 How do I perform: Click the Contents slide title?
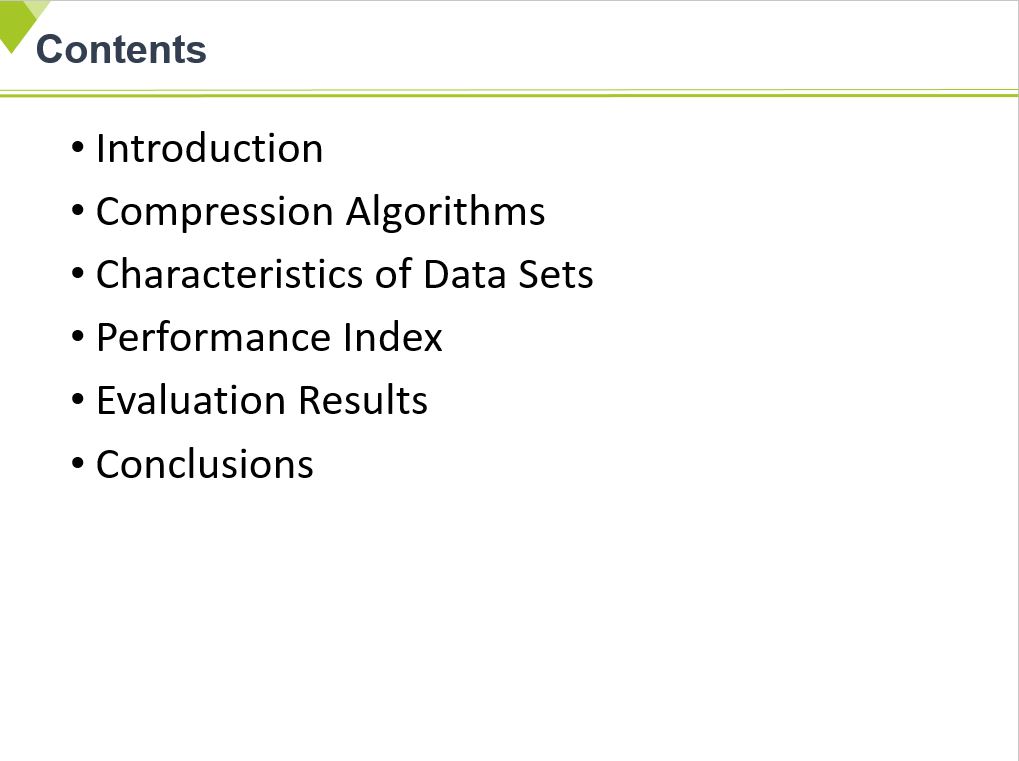(x=121, y=49)
